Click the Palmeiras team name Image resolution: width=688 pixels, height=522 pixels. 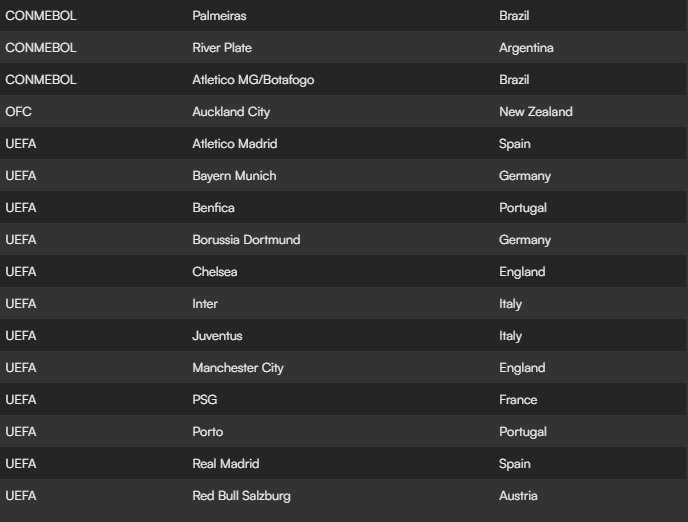[219, 16]
